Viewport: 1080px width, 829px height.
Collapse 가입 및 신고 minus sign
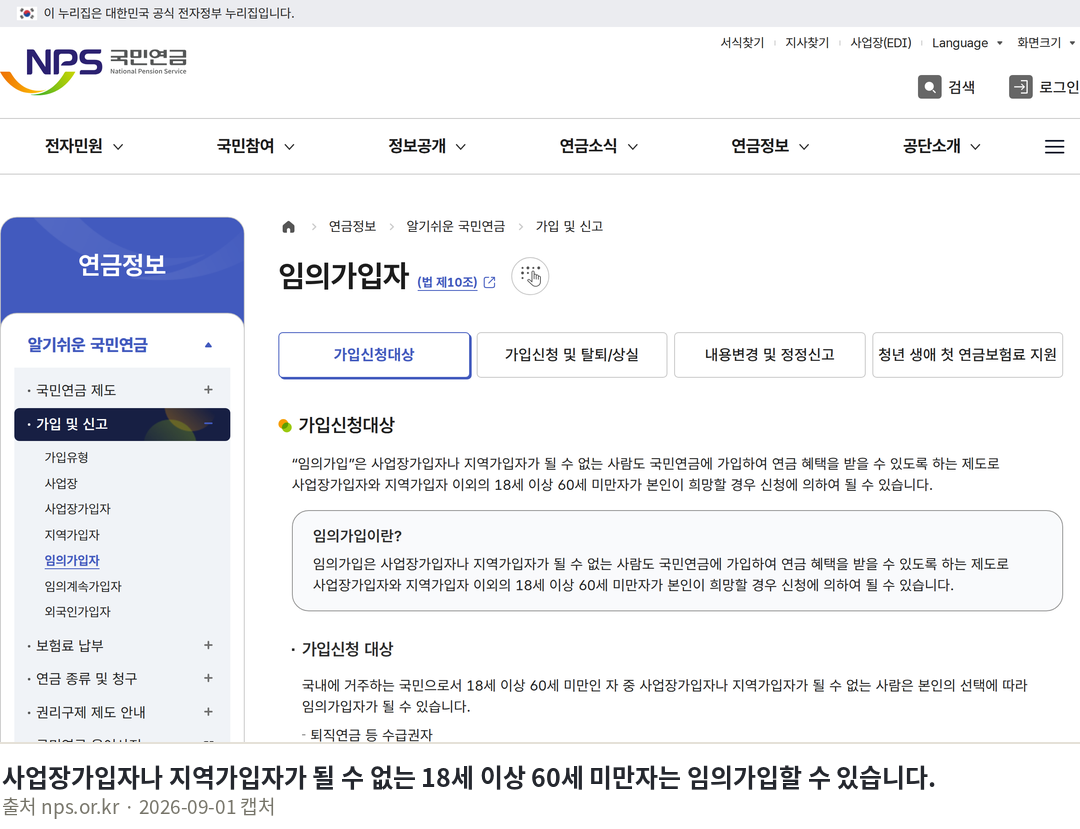point(208,423)
